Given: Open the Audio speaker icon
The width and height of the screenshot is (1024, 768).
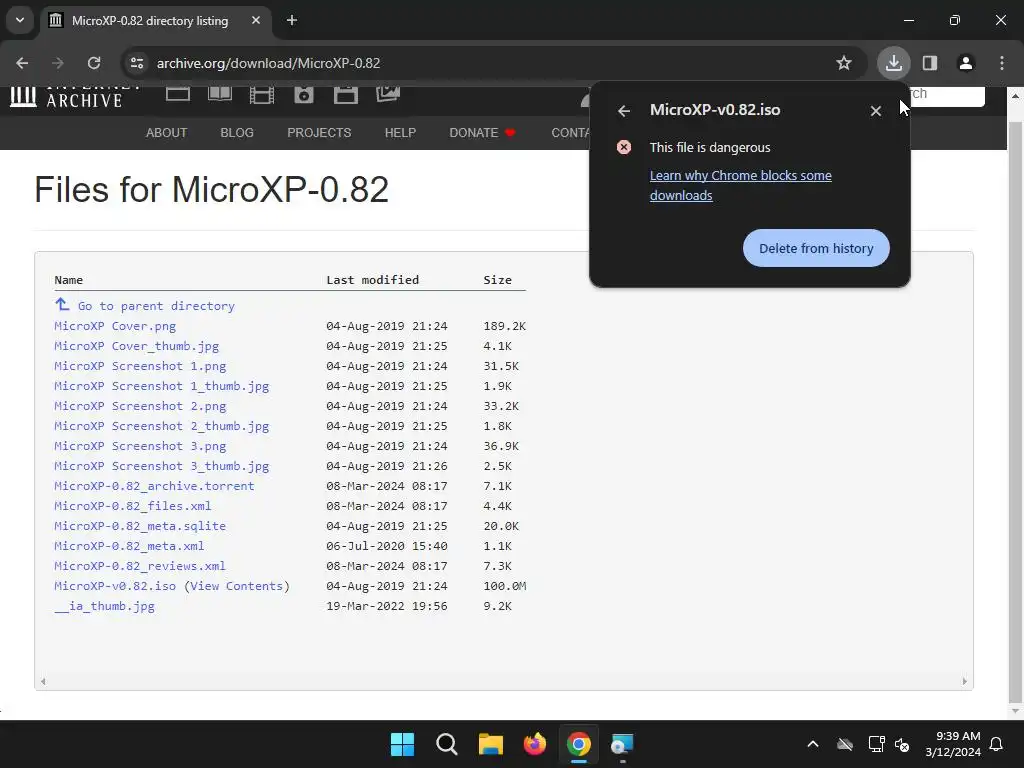Looking at the screenshot, I should click(304, 95).
